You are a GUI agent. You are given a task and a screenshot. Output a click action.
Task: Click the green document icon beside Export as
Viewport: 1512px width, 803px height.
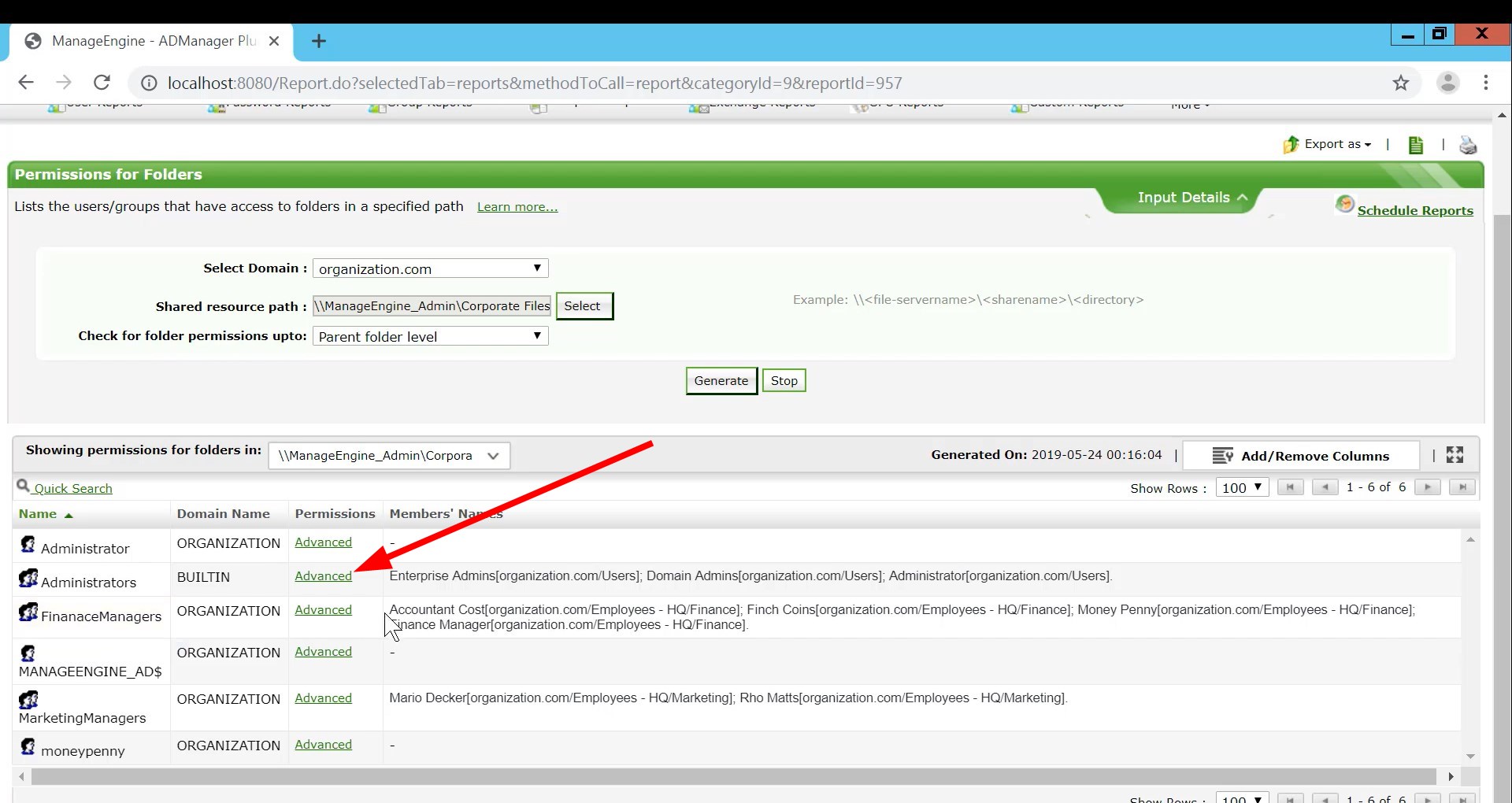(x=1416, y=145)
